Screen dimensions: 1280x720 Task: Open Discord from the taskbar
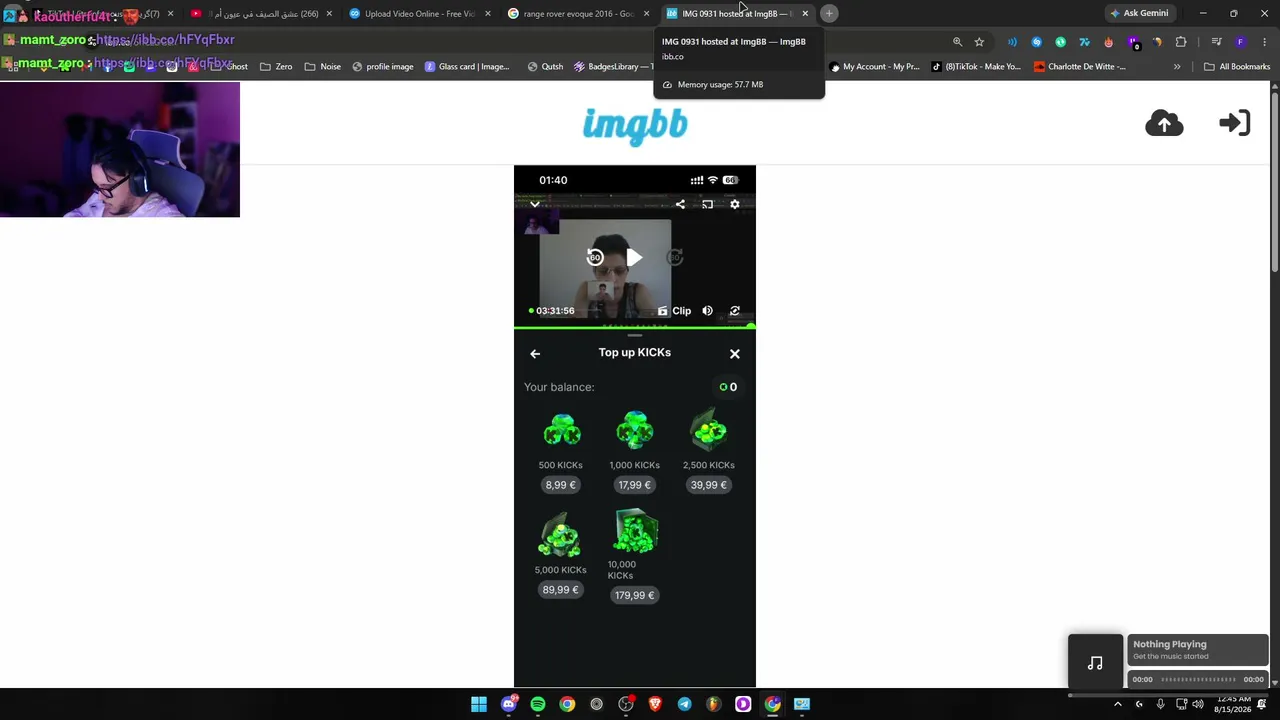(x=509, y=704)
